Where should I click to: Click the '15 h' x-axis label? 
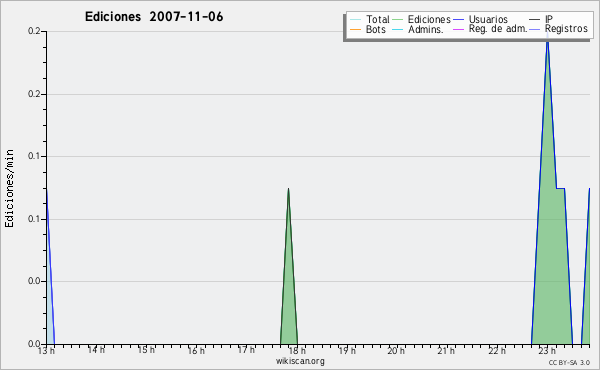(x=146, y=350)
